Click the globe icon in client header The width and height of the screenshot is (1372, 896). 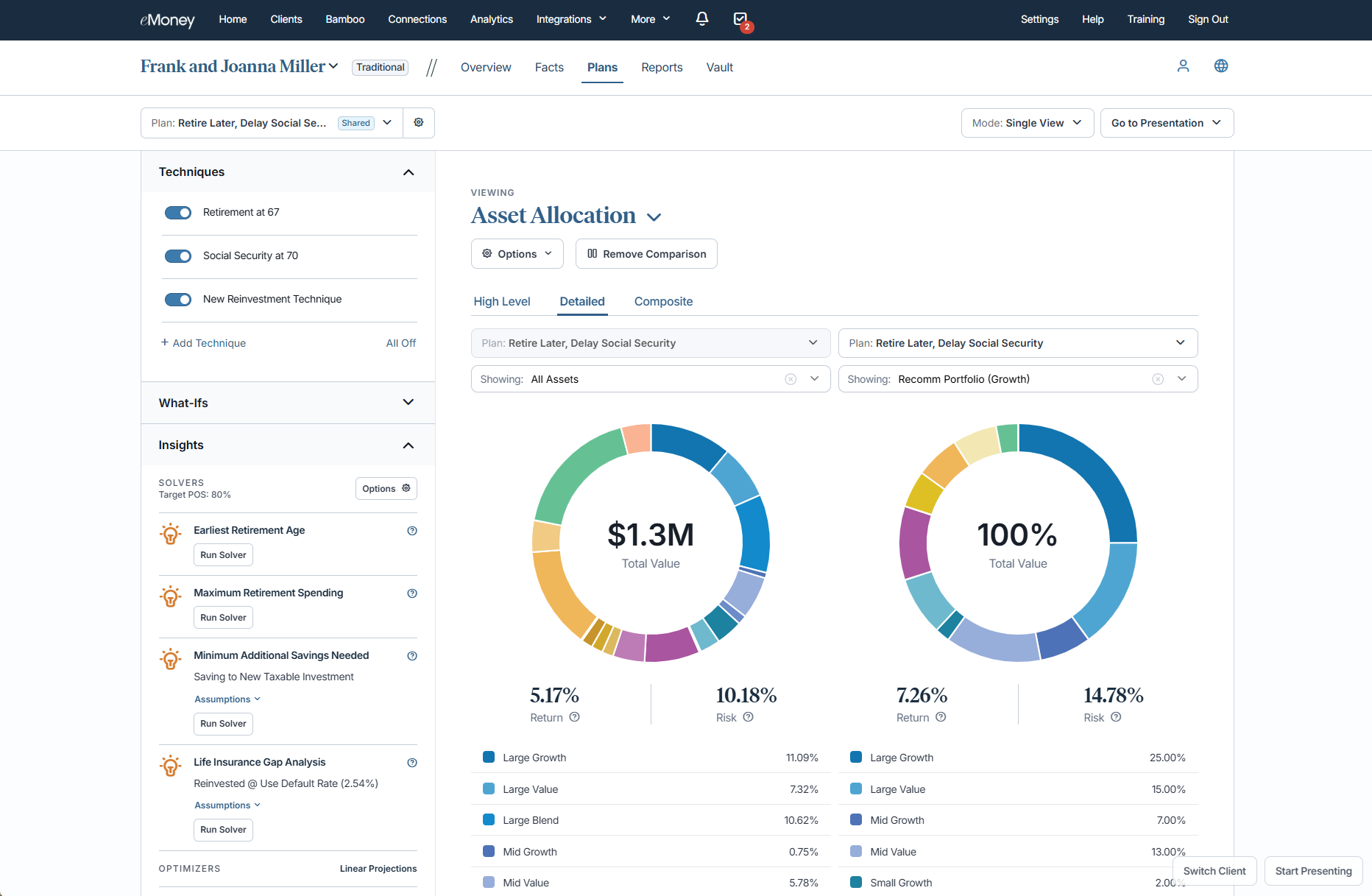(x=1220, y=66)
